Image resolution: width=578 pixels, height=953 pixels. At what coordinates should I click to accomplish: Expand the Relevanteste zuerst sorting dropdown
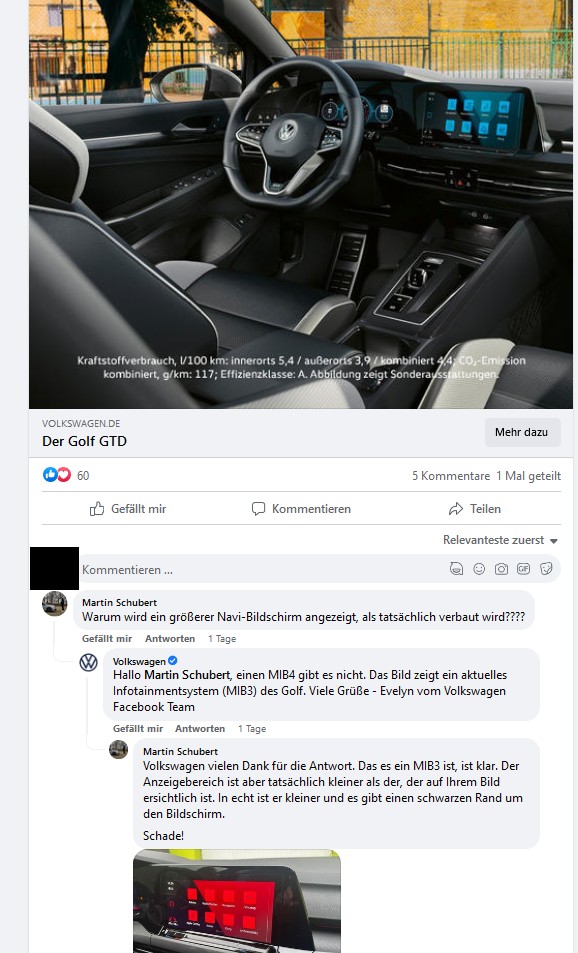click(500, 540)
